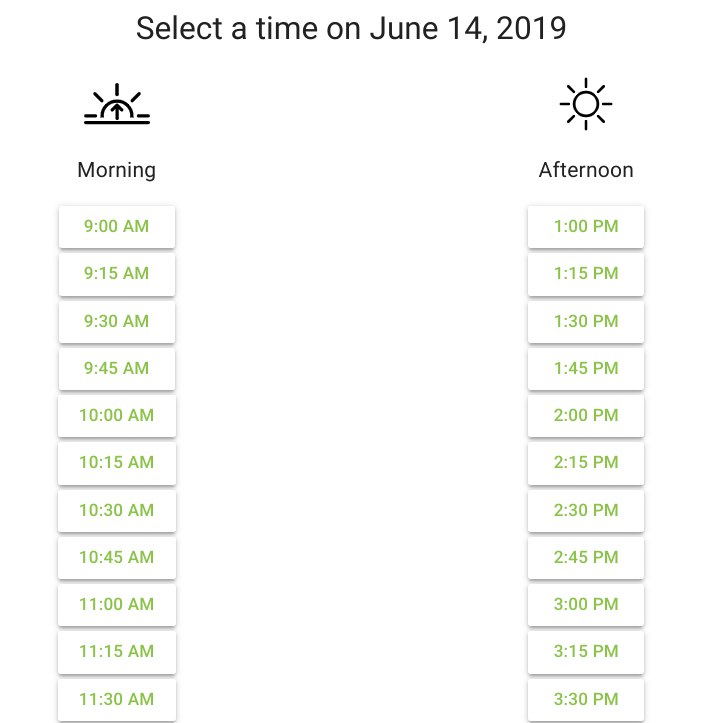The height and width of the screenshot is (723, 713).
Task: Select the 3:00 PM slot
Action: click(x=586, y=604)
